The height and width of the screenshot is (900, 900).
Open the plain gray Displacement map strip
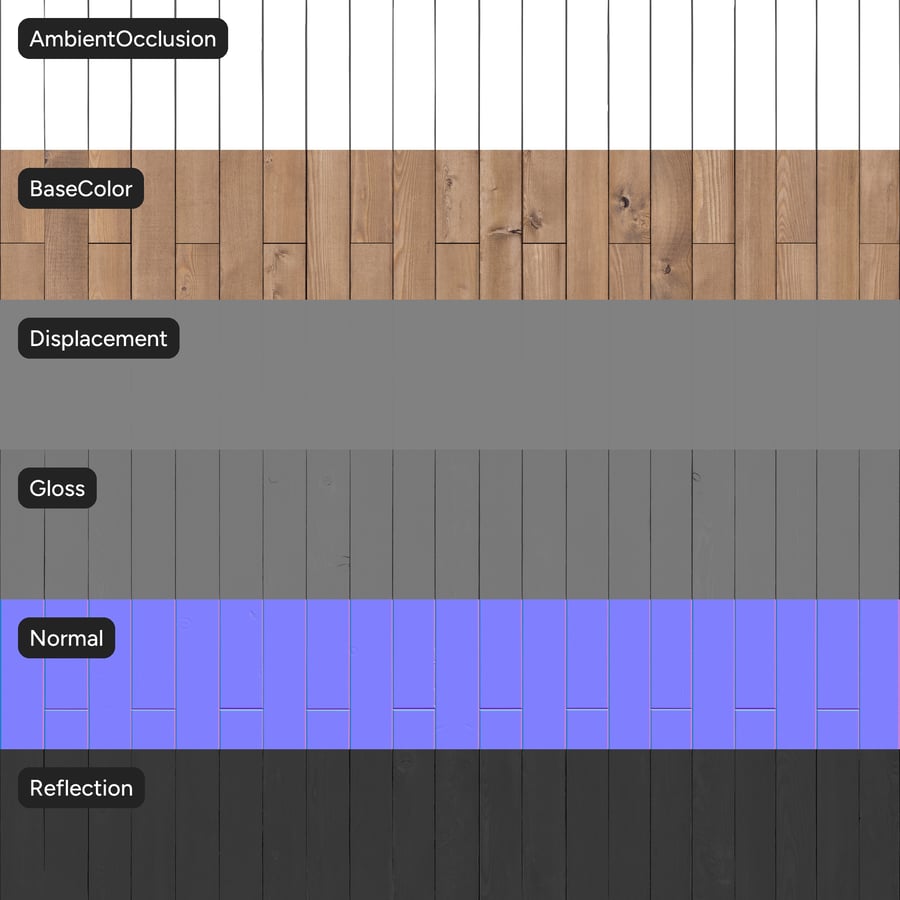(450, 375)
